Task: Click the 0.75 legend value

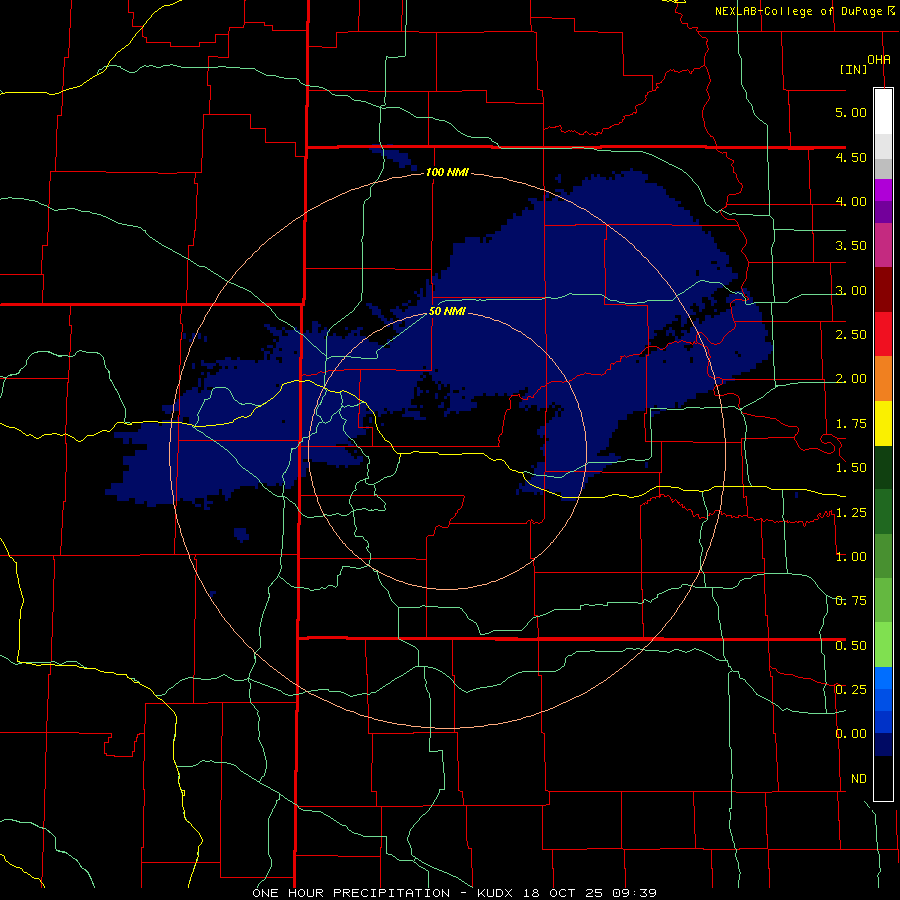Action: pos(851,601)
